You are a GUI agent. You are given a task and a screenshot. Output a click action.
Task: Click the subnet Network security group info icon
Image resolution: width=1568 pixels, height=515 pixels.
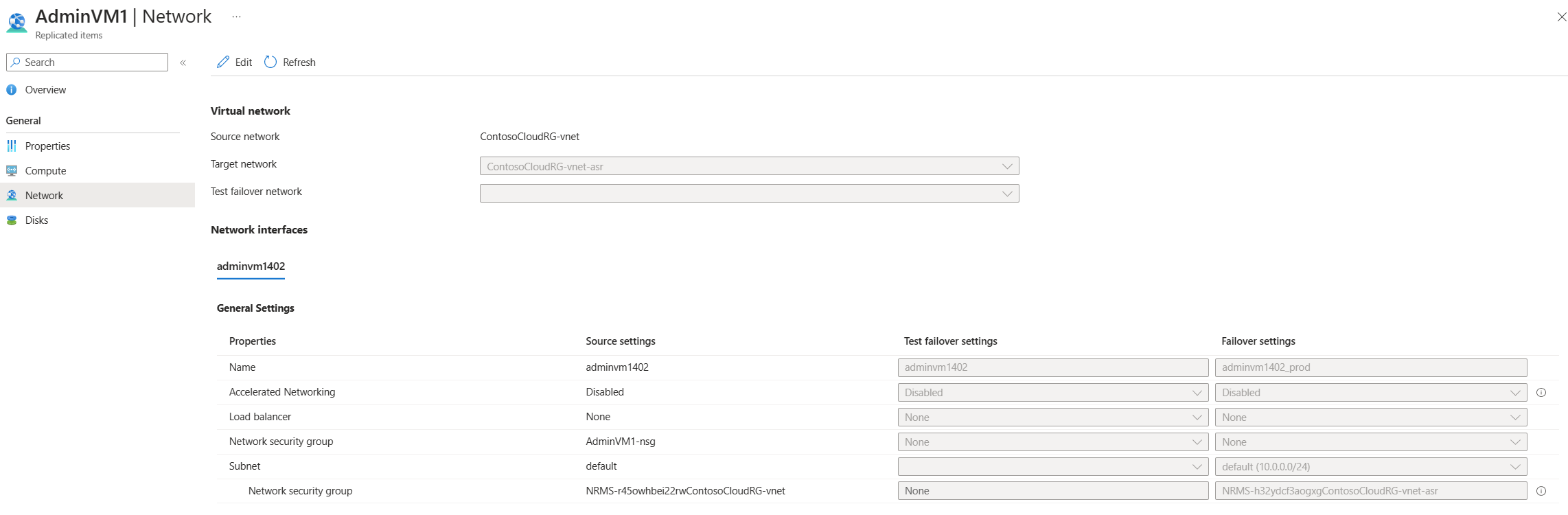(x=1541, y=491)
